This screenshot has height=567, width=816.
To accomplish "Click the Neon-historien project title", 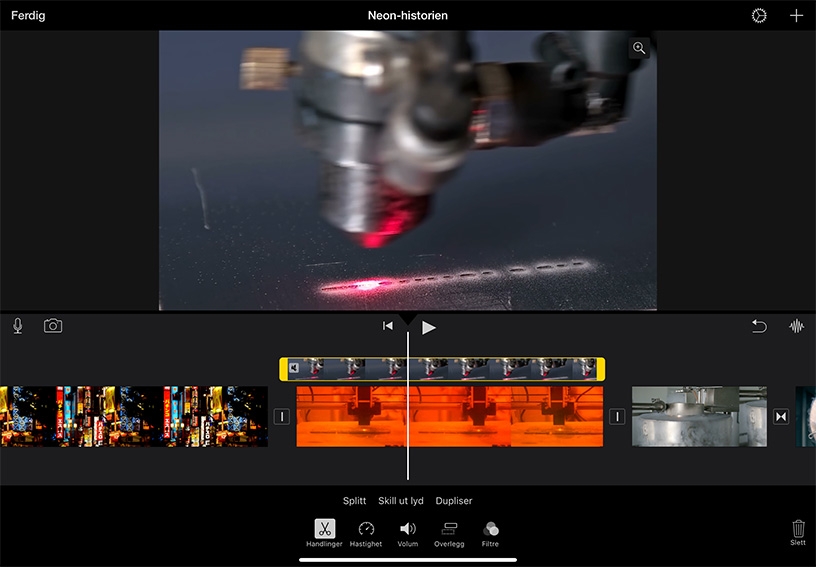I will pos(407,16).
